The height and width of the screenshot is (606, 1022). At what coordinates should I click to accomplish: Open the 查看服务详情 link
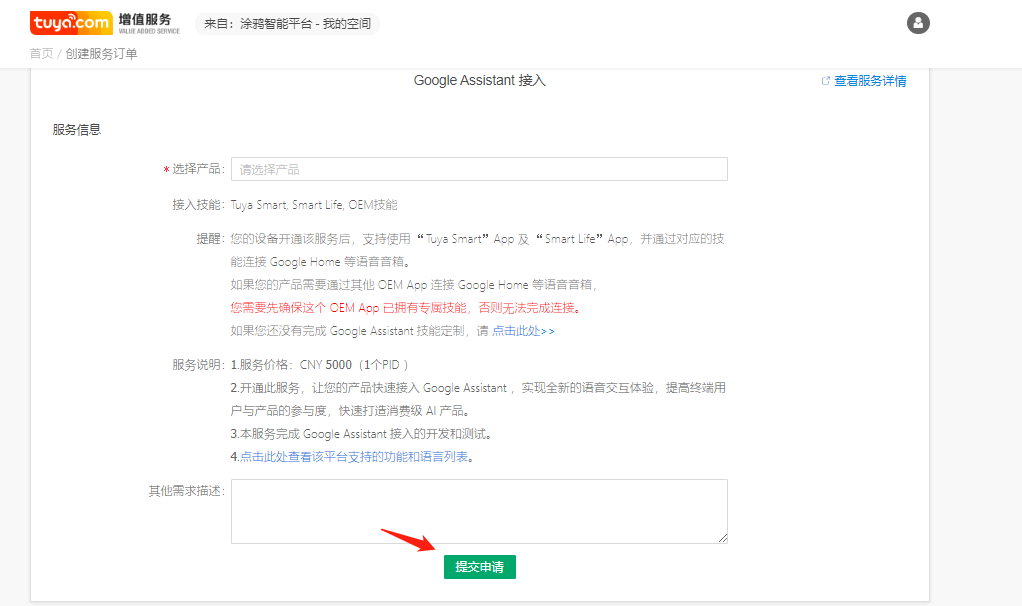[869, 81]
